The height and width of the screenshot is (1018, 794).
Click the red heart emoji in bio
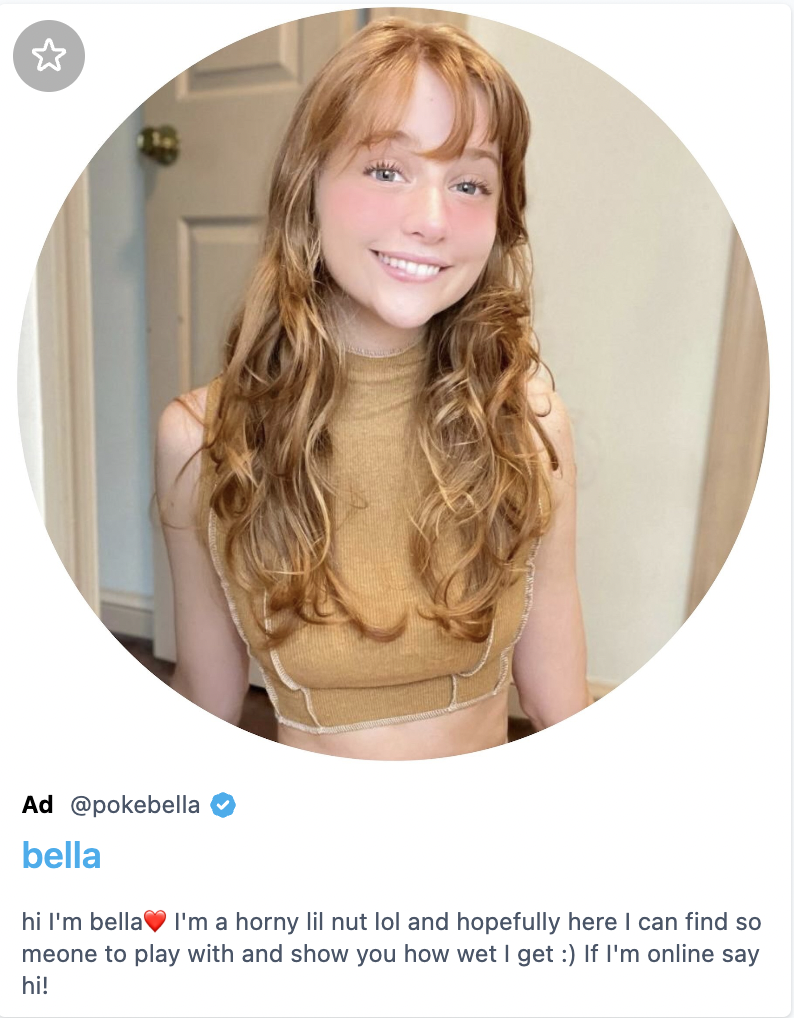tap(155, 921)
